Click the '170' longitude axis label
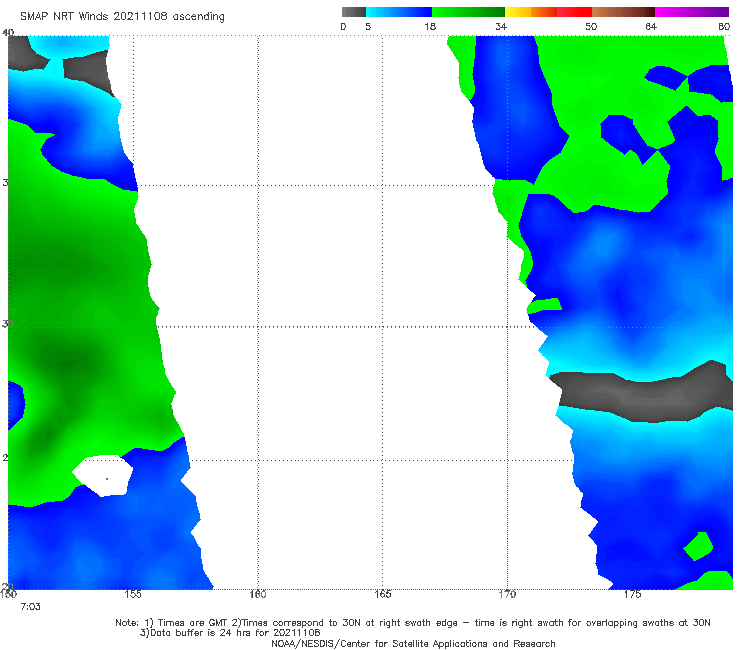The width and height of the screenshot is (740, 650). point(507,594)
